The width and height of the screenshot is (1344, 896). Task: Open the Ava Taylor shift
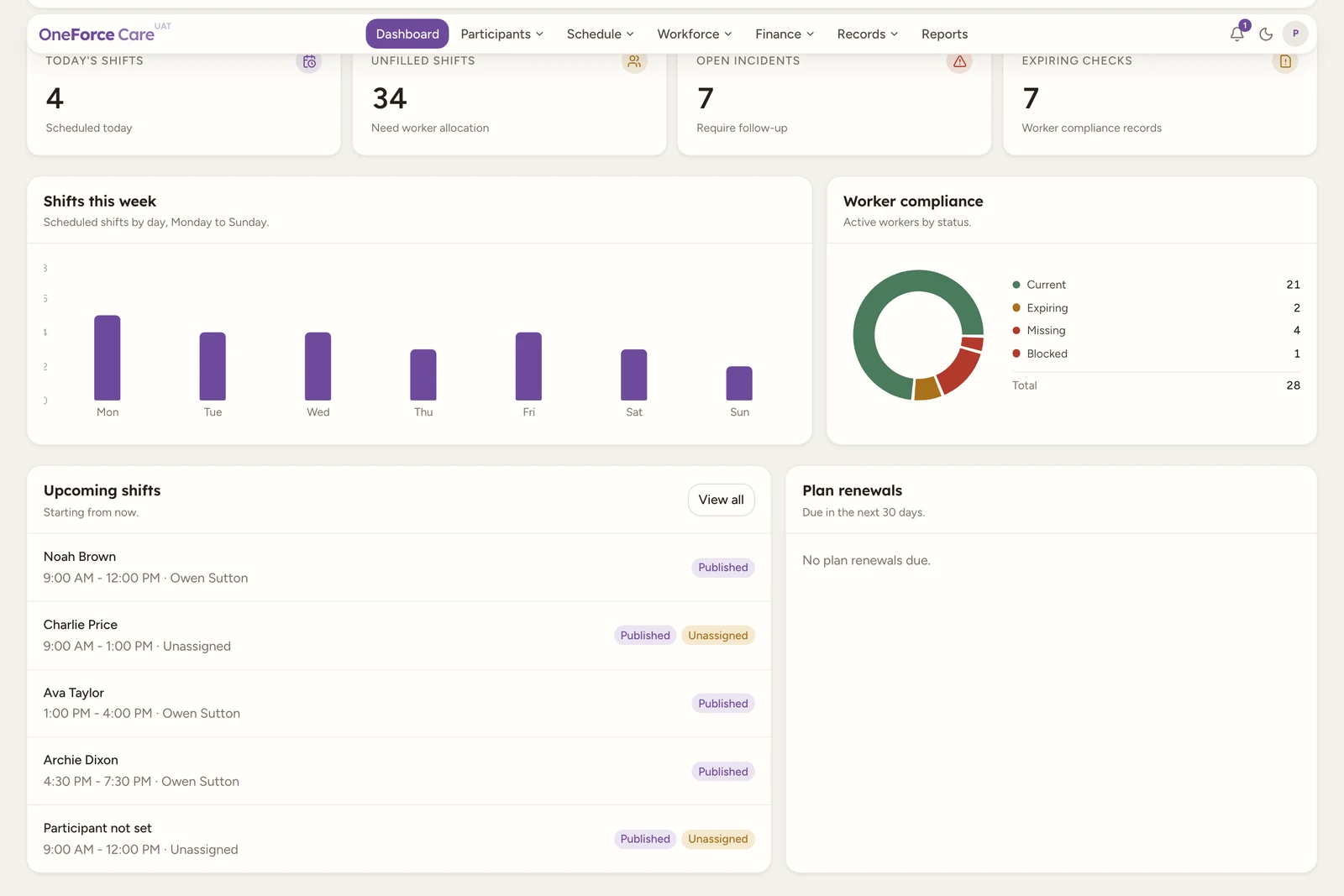[x=399, y=704]
